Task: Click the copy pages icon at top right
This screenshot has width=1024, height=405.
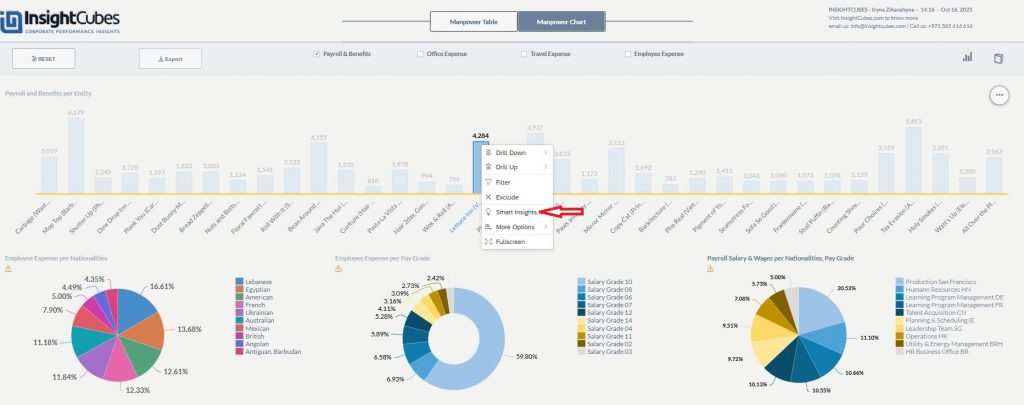Action: 997,58
